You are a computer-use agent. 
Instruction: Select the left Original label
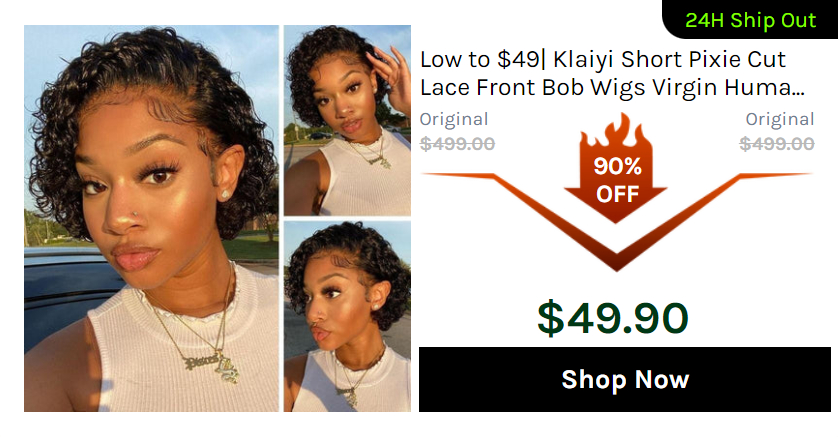click(454, 119)
